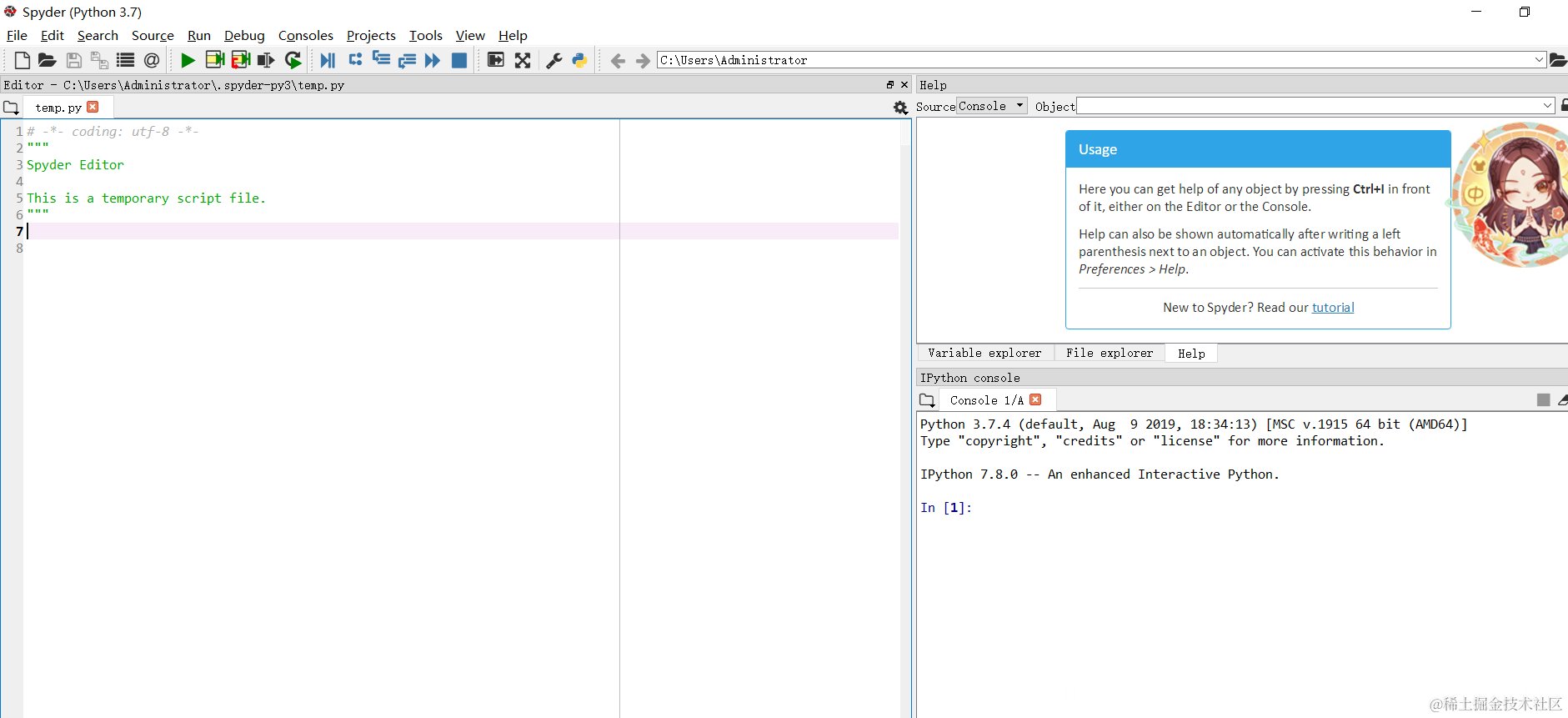
Task: Open the file list management icon
Action: point(126,60)
